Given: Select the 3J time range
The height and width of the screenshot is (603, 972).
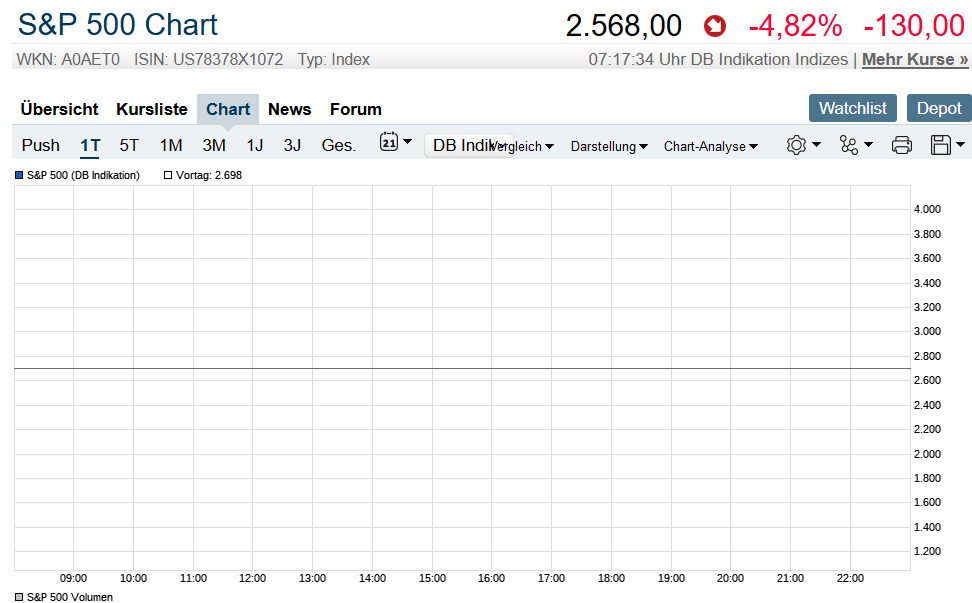Looking at the screenshot, I should click(292, 145).
